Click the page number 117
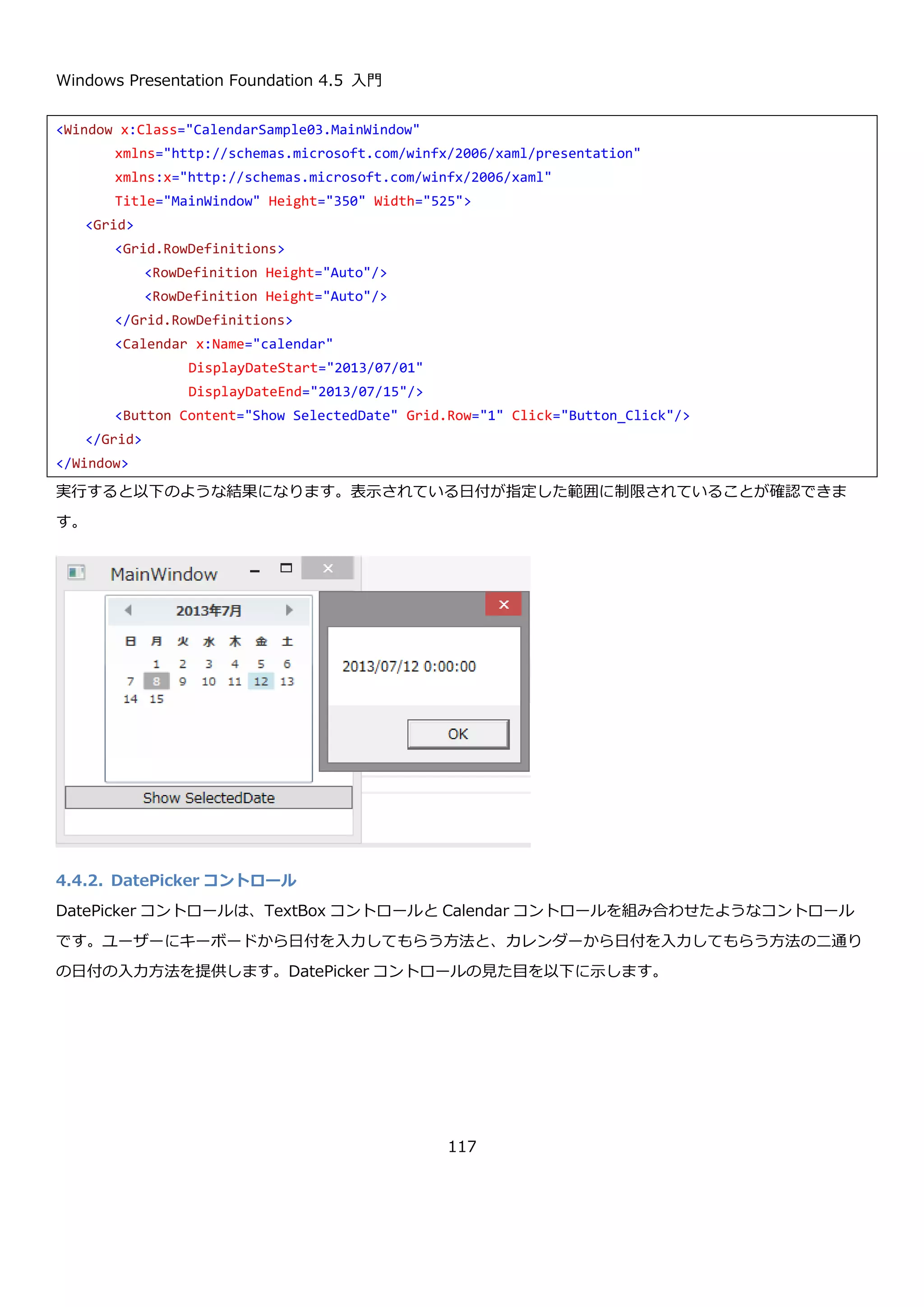This screenshot has width=924, height=1307. (462, 1146)
